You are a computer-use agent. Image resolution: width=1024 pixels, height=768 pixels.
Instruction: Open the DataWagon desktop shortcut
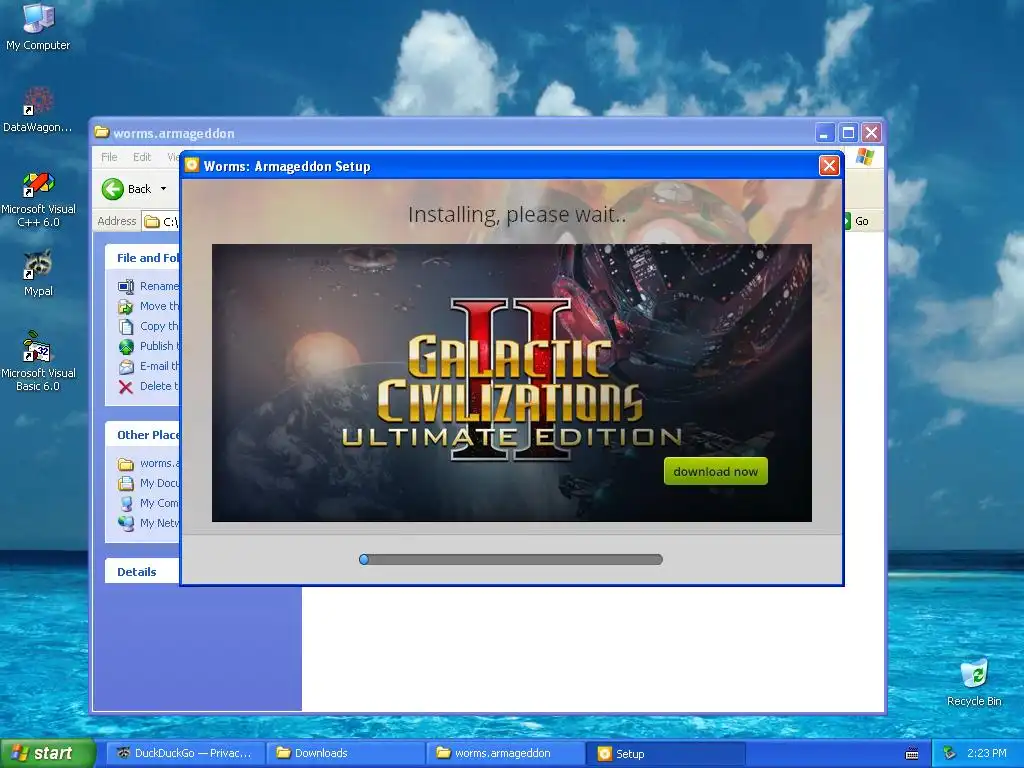38,110
